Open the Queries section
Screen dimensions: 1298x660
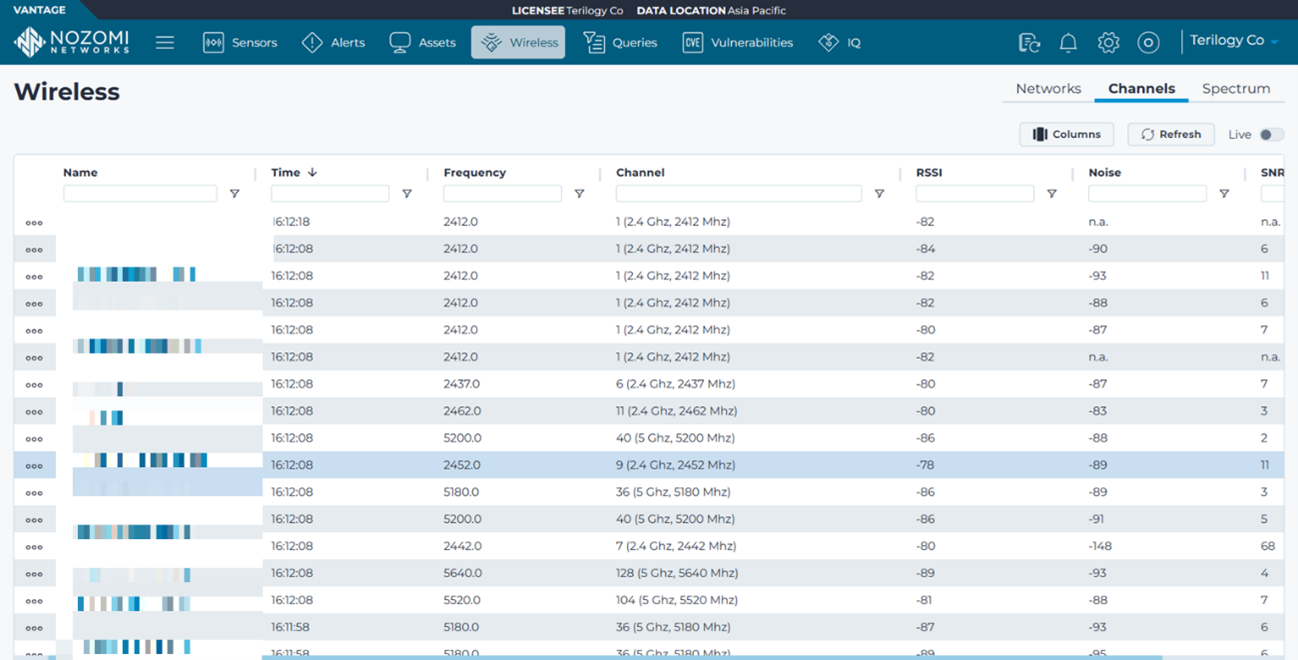pos(620,43)
